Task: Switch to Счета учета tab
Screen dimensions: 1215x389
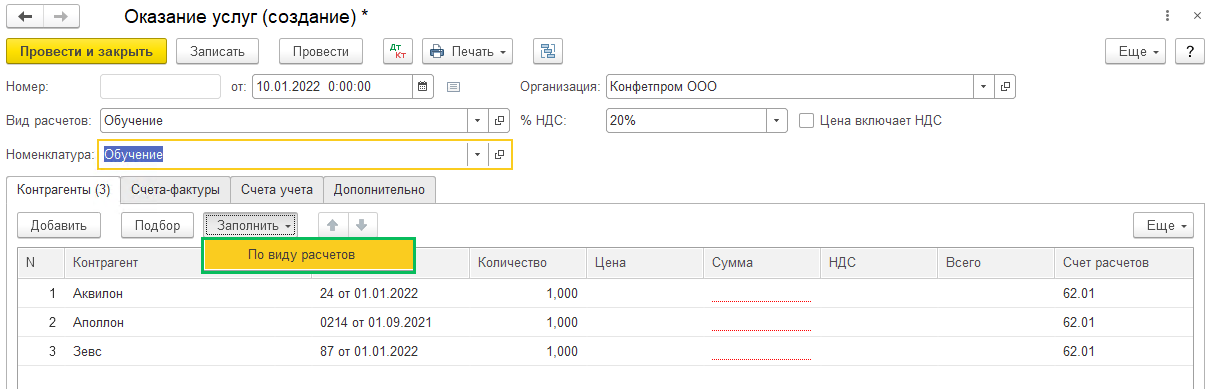Action: [x=277, y=189]
